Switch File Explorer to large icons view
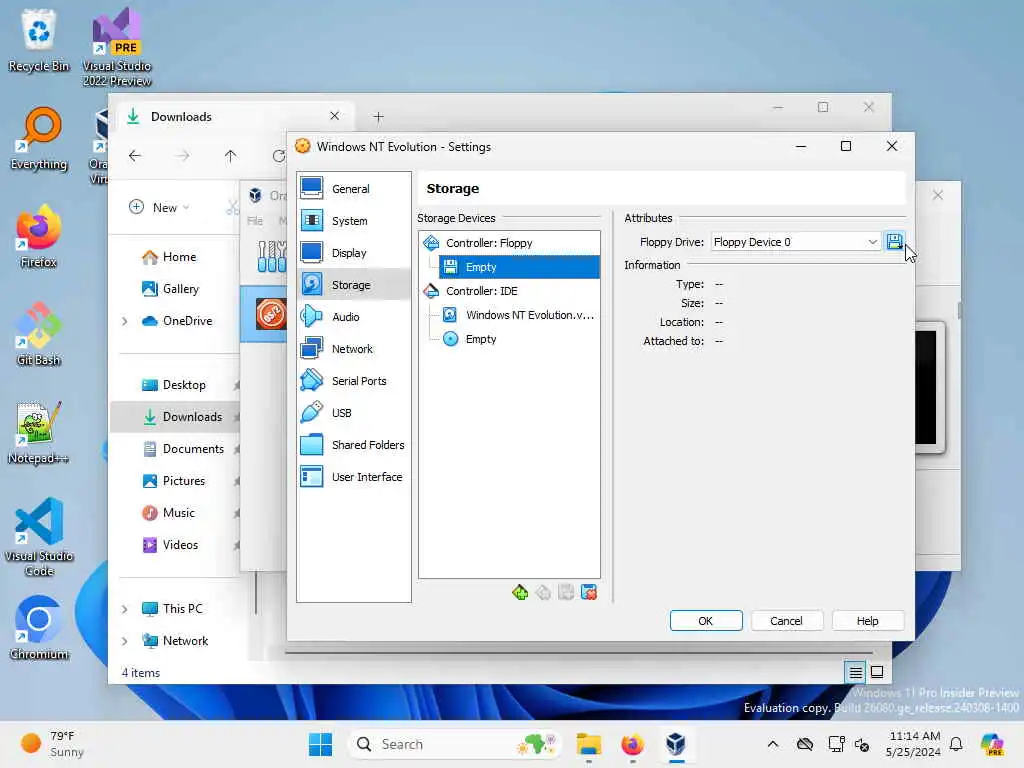 (877, 672)
